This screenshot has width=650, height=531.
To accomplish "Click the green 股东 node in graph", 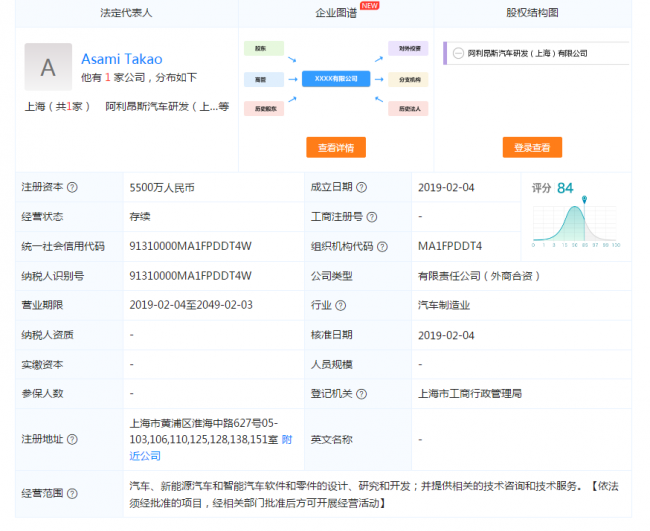I will (x=264, y=48).
